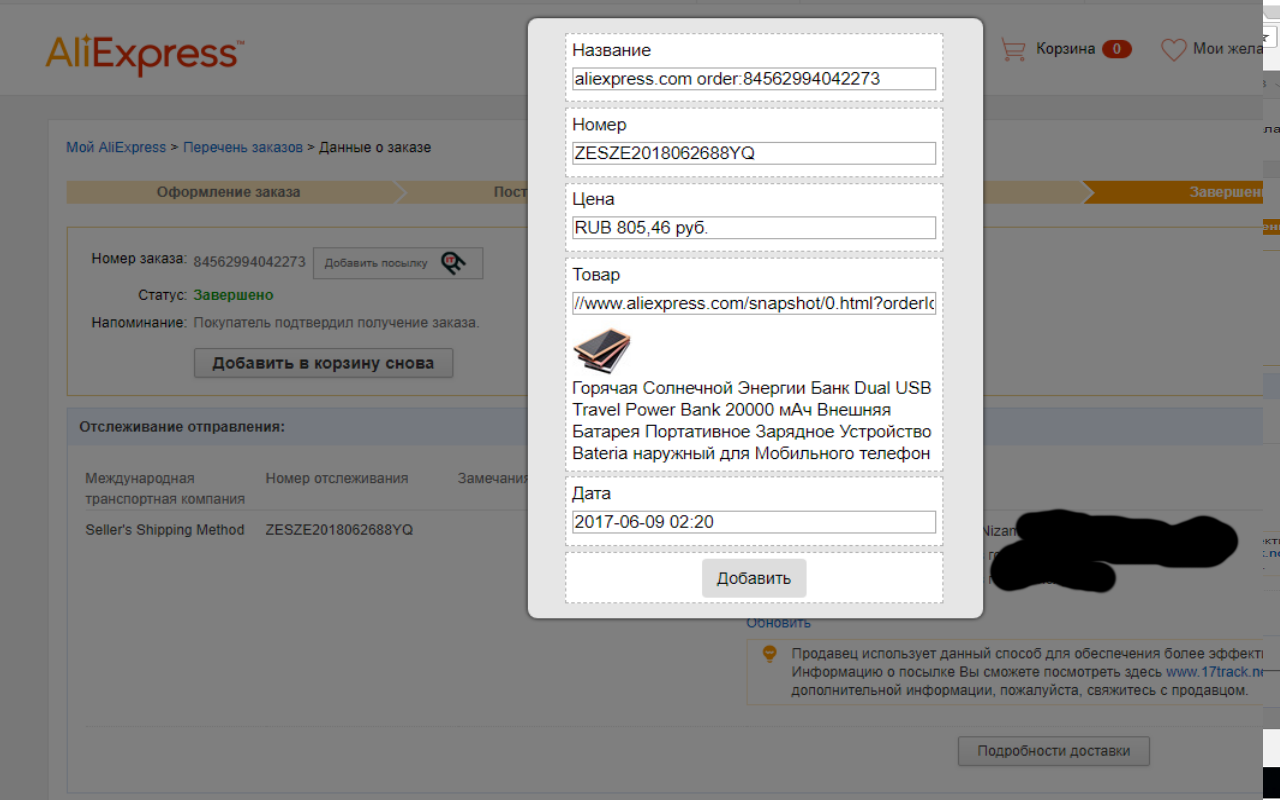1280x800 pixels.
Task: Click the Добавить button in popup
Action: [x=754, y=578]
